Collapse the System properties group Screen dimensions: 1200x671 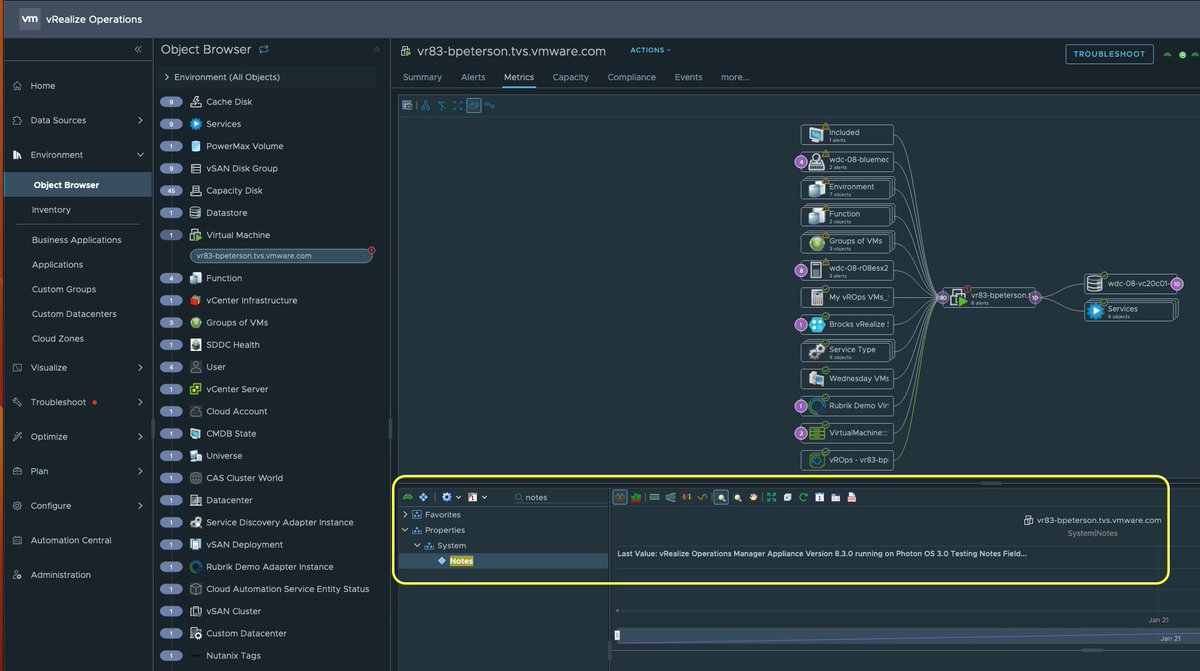[x=417, y=546]
